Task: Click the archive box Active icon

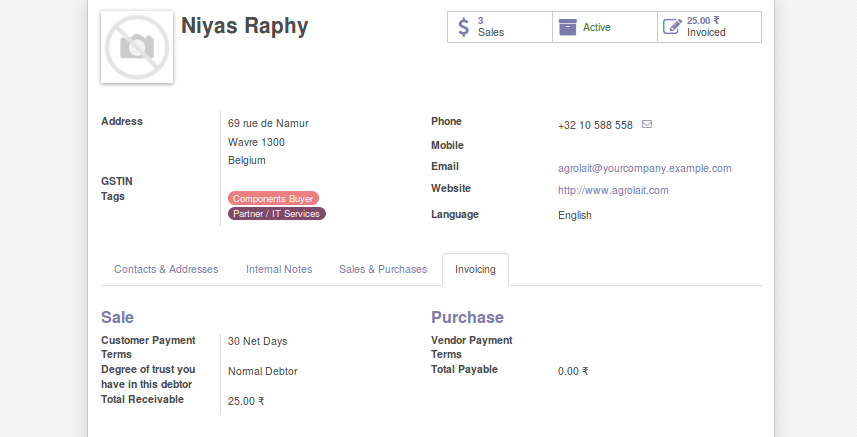Action: [567, 27]
